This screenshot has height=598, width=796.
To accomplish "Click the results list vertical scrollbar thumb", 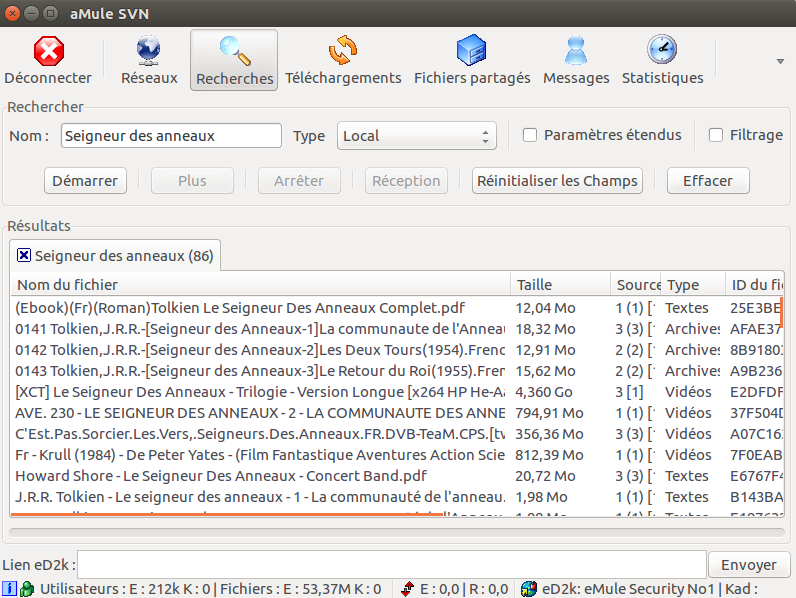I will point(781,312).
